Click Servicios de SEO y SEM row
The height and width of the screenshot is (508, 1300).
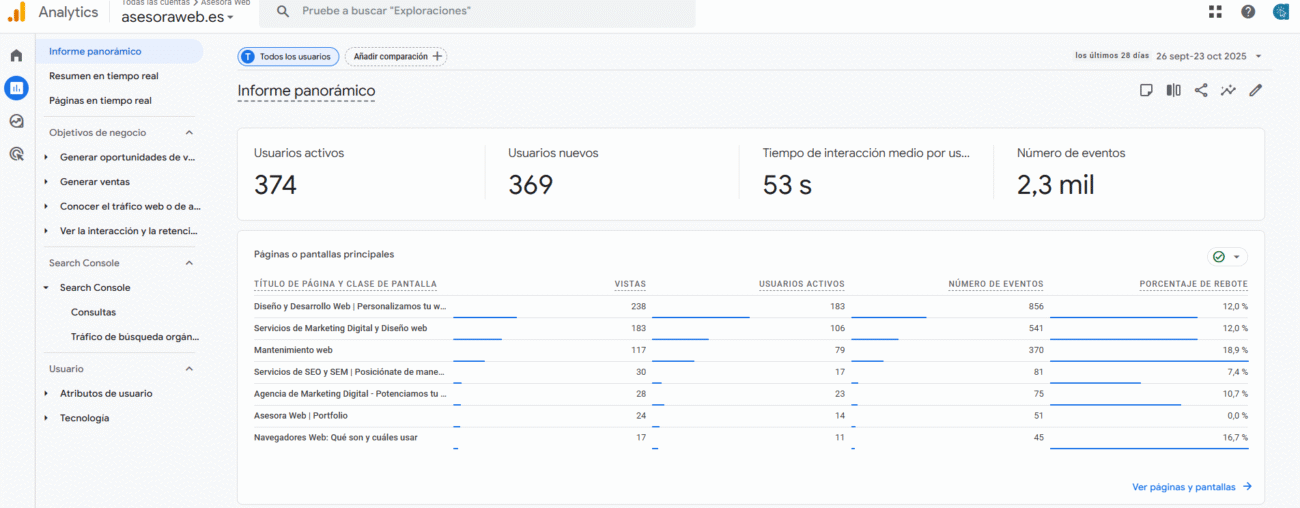point(350,372)
